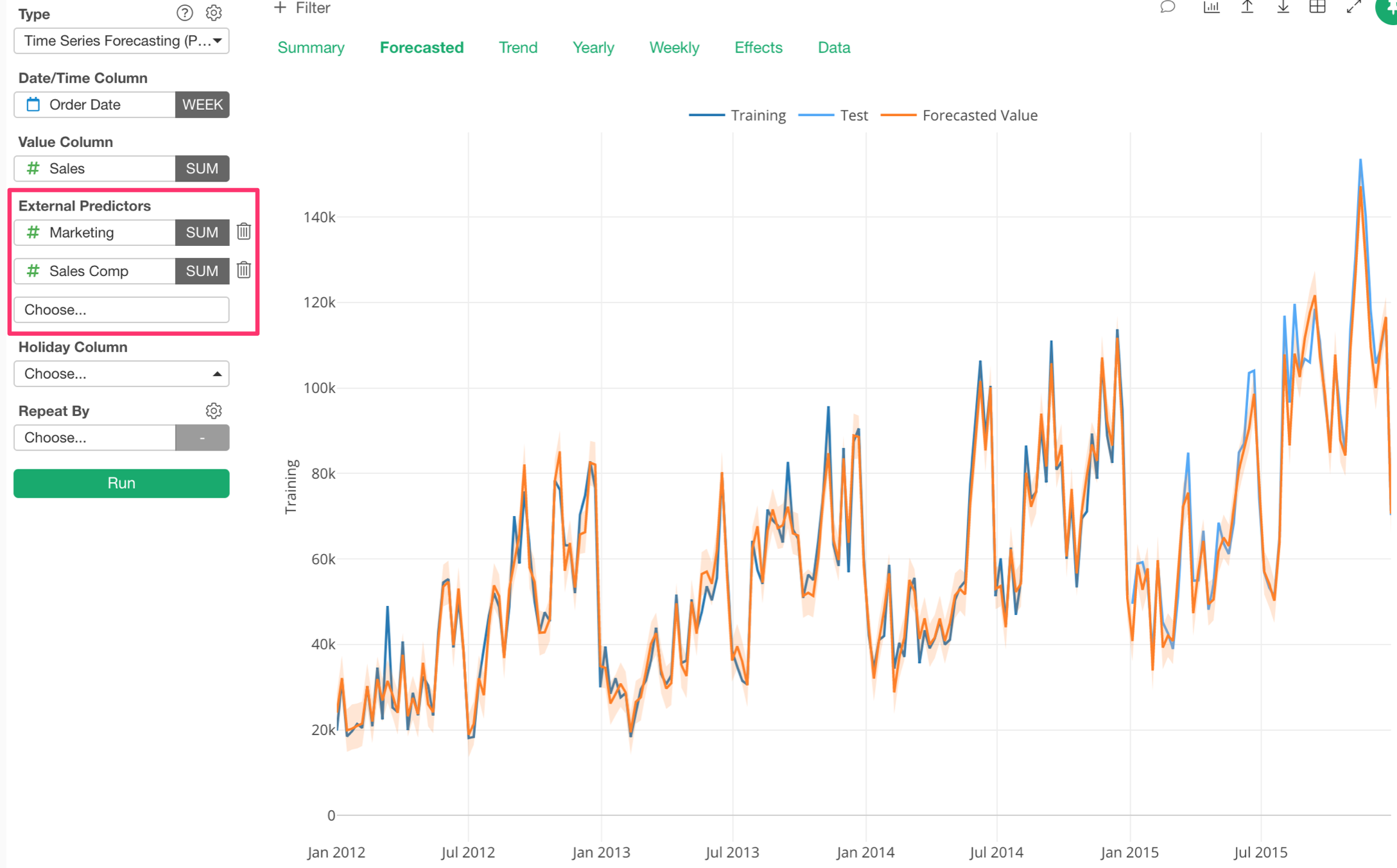Open the Type analytics dropdown
Screen dimensions: 1397x868
click(x=121, y=41)
